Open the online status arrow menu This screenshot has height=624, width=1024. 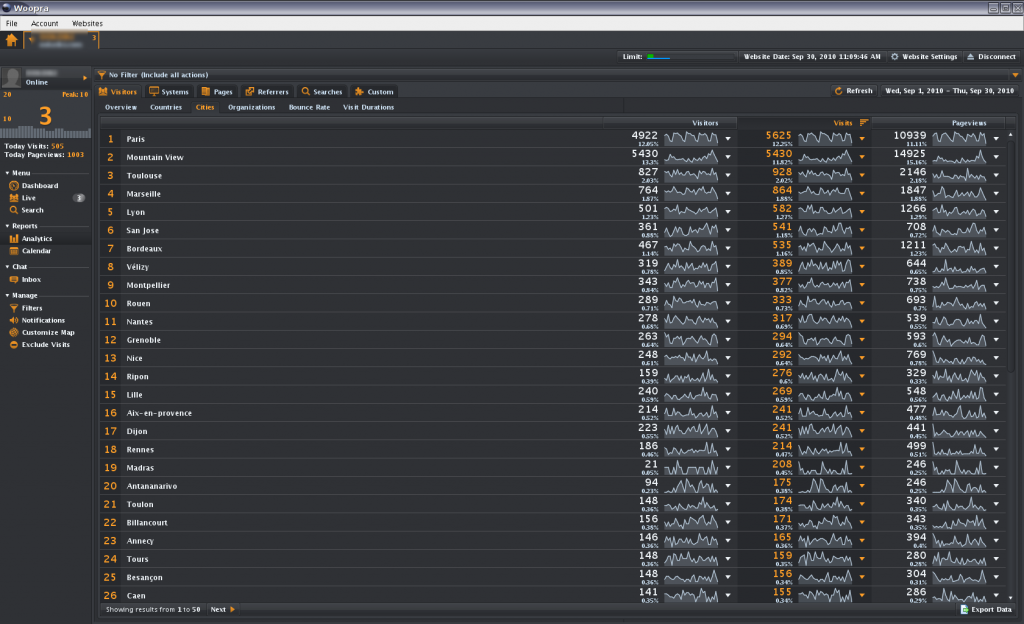[x=85, y=78]
